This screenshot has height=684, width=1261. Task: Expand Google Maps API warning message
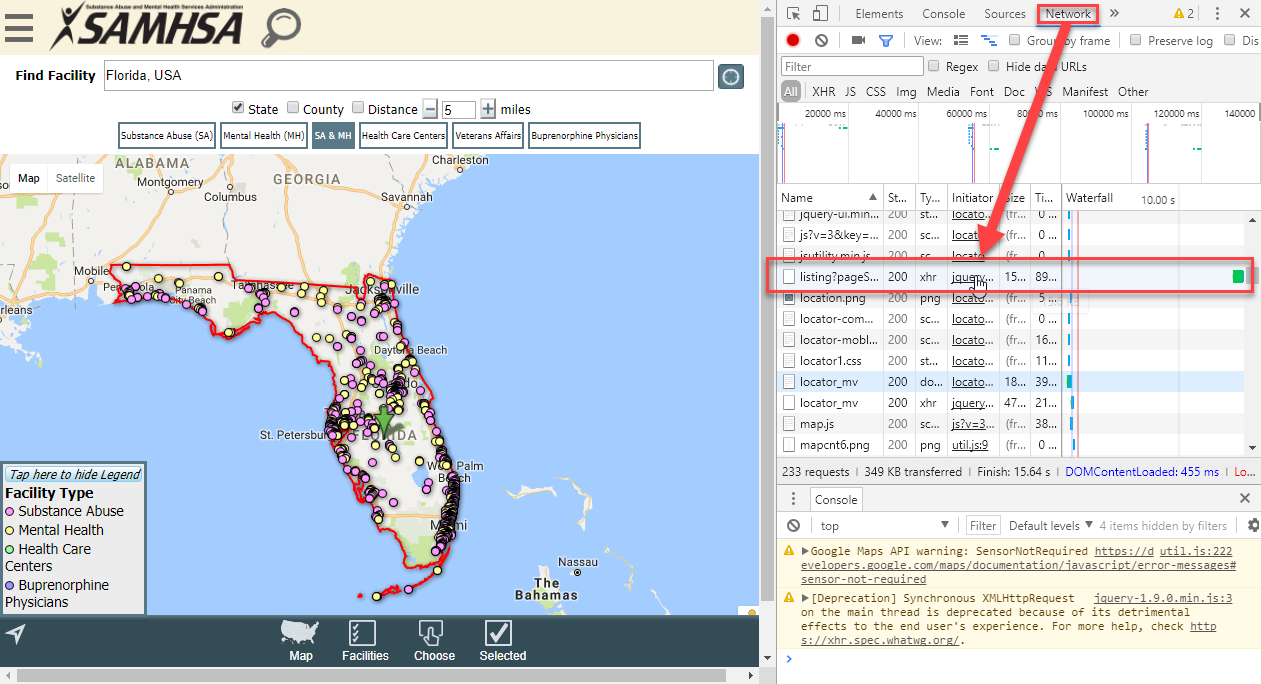pyautogui.click(x=805, y=551)
